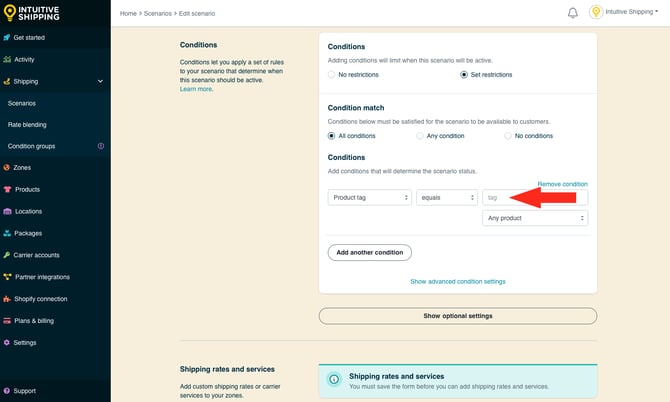Click the notification bell icon
670x402 pixels.
tap(573, 13)
